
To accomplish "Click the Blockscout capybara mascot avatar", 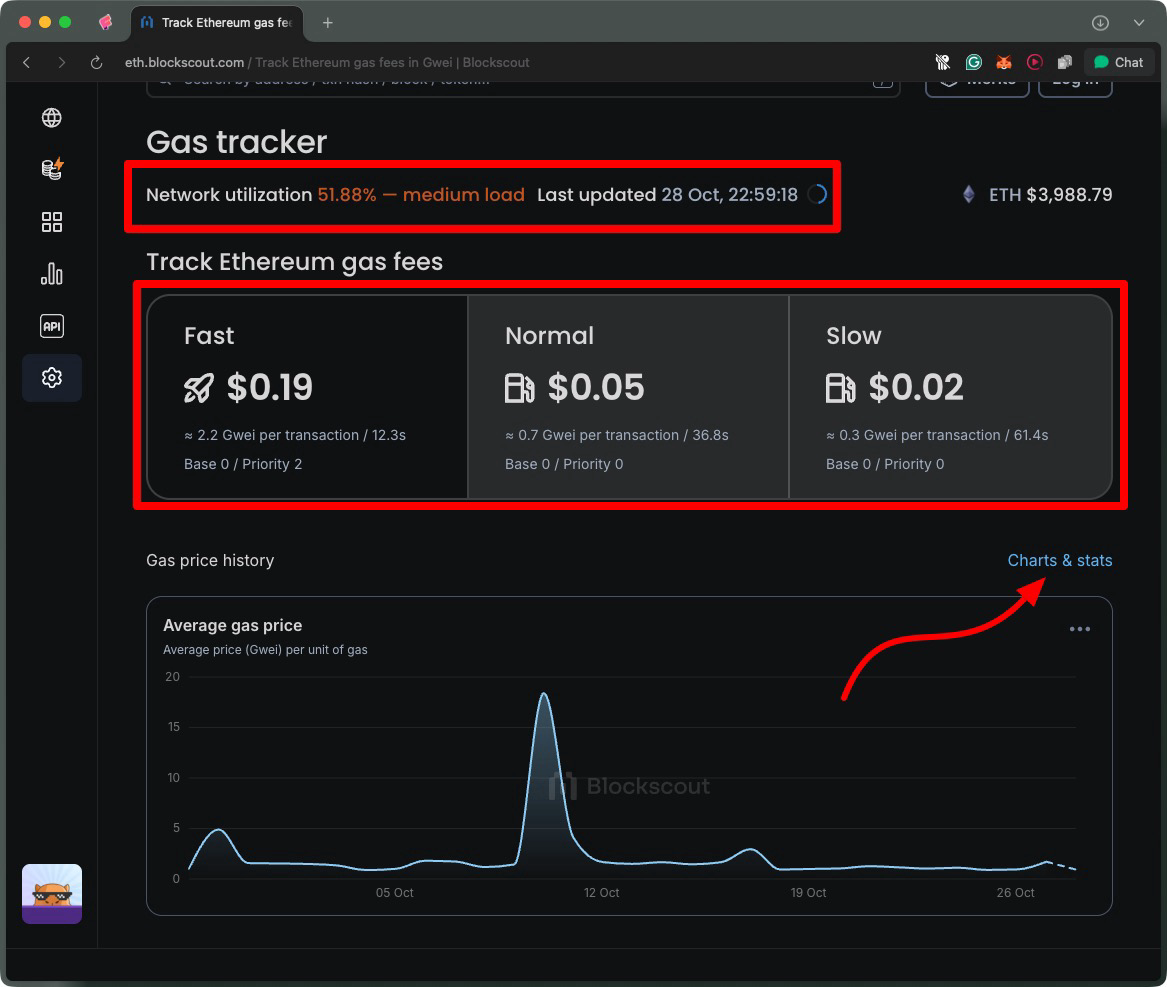I will [52, 893].
